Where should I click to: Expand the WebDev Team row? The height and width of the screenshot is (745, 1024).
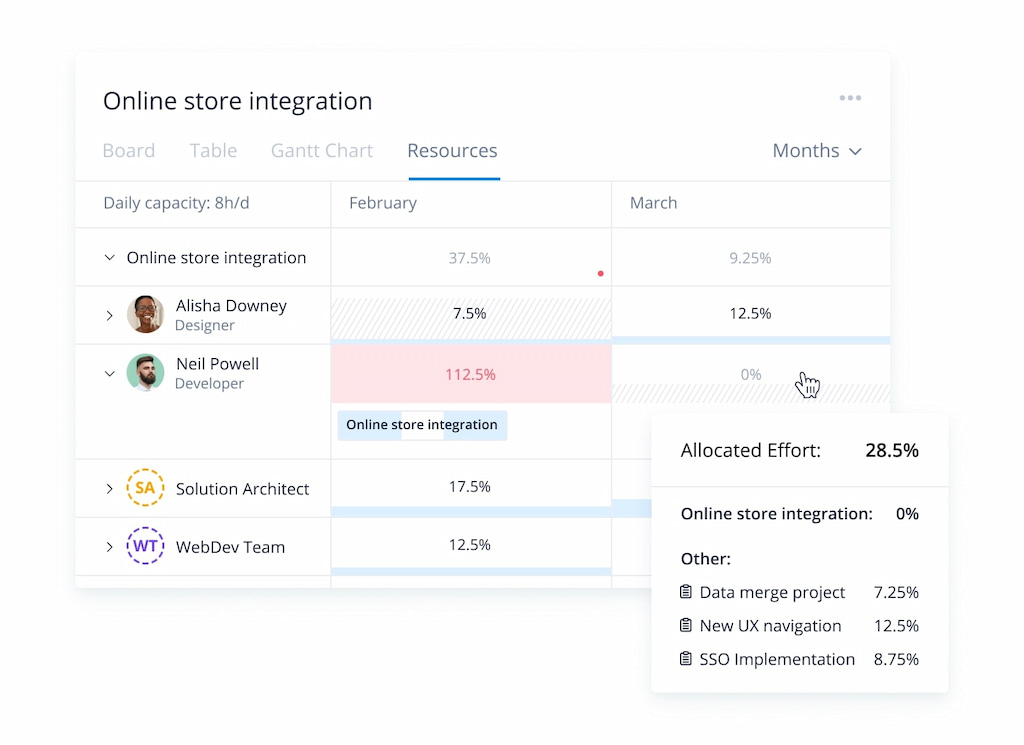[x=110, y=547]
